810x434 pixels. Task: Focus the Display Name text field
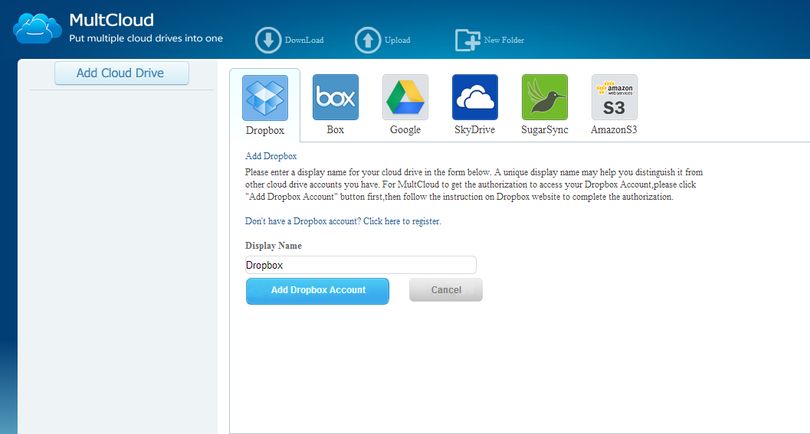[x=361, y=265]
